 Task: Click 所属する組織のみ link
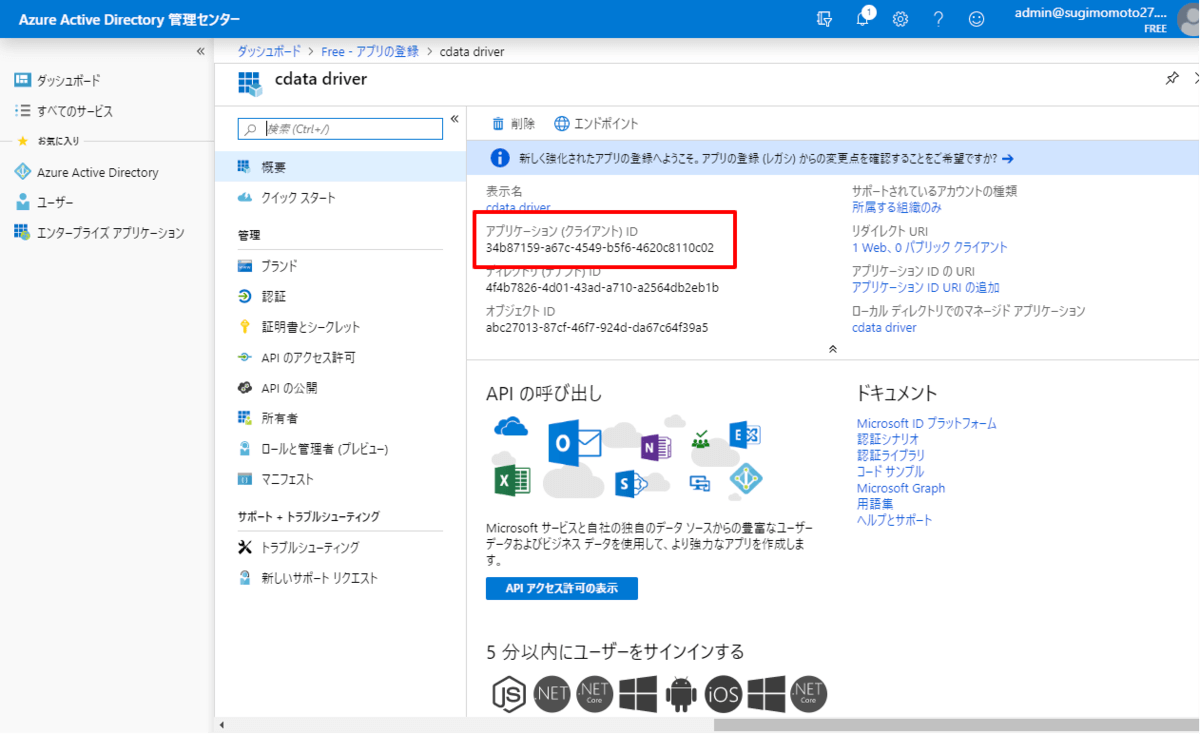(x=897, y=208)
